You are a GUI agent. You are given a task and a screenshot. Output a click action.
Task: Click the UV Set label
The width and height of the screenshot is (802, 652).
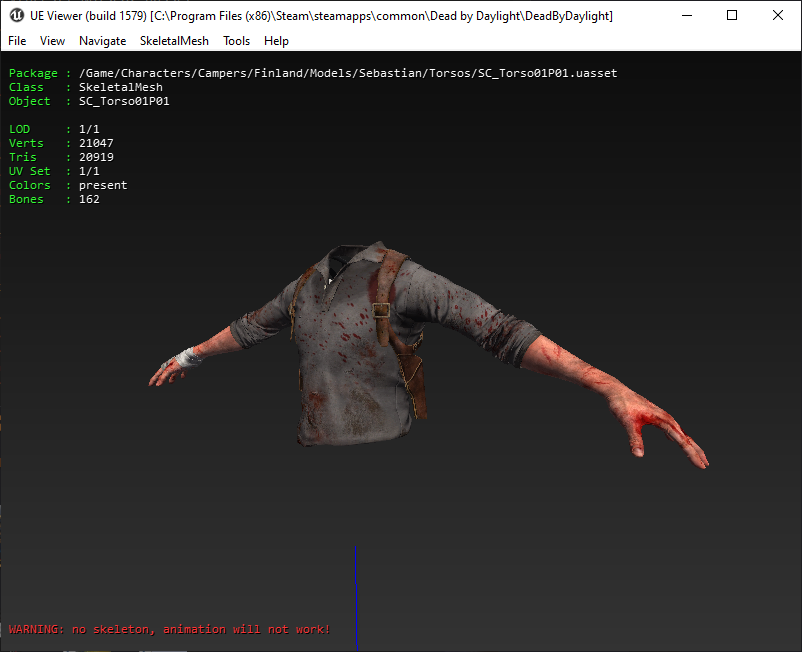tap(29, 171)
